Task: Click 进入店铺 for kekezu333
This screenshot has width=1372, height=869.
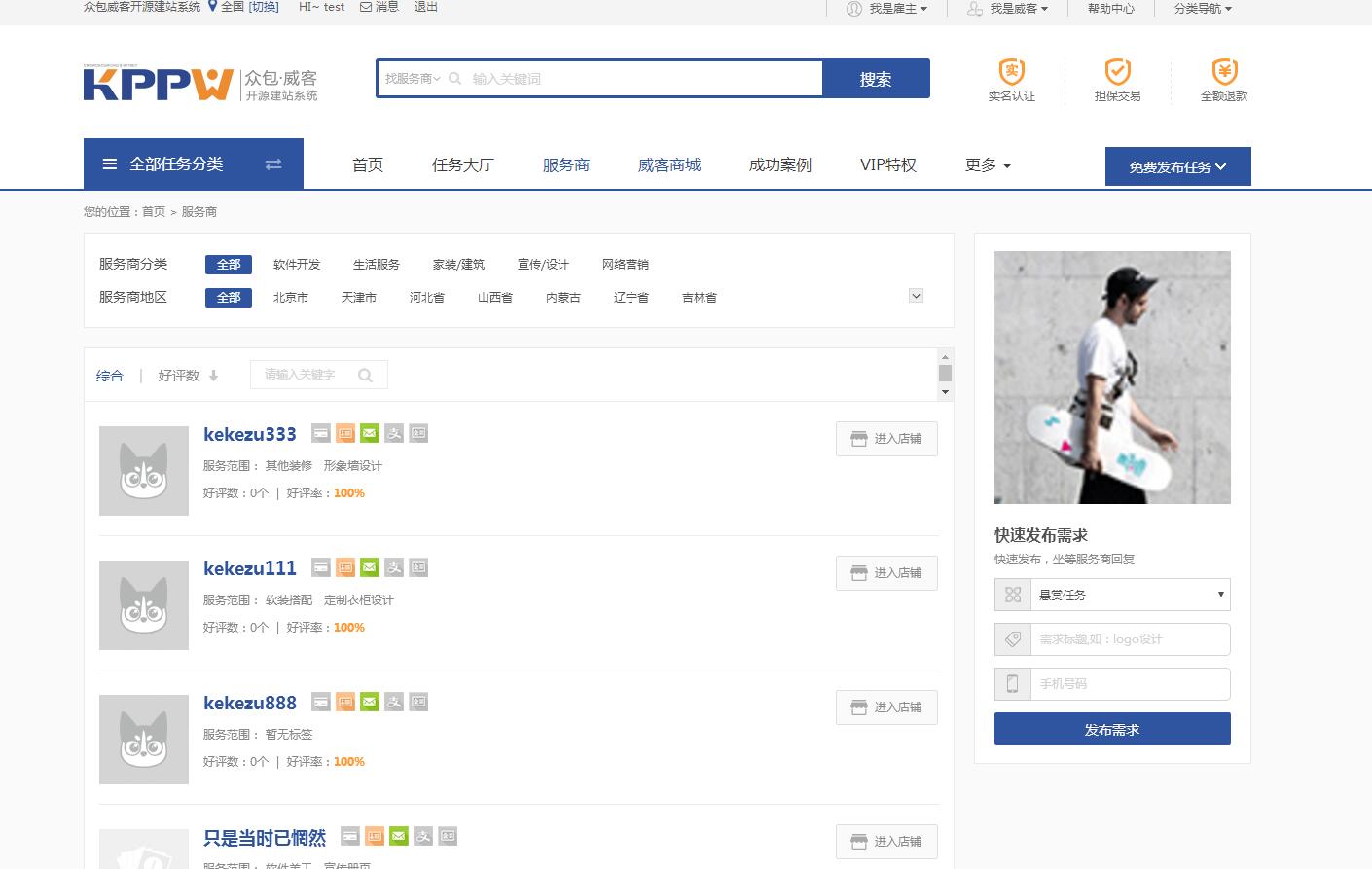Action: [886, 439]
